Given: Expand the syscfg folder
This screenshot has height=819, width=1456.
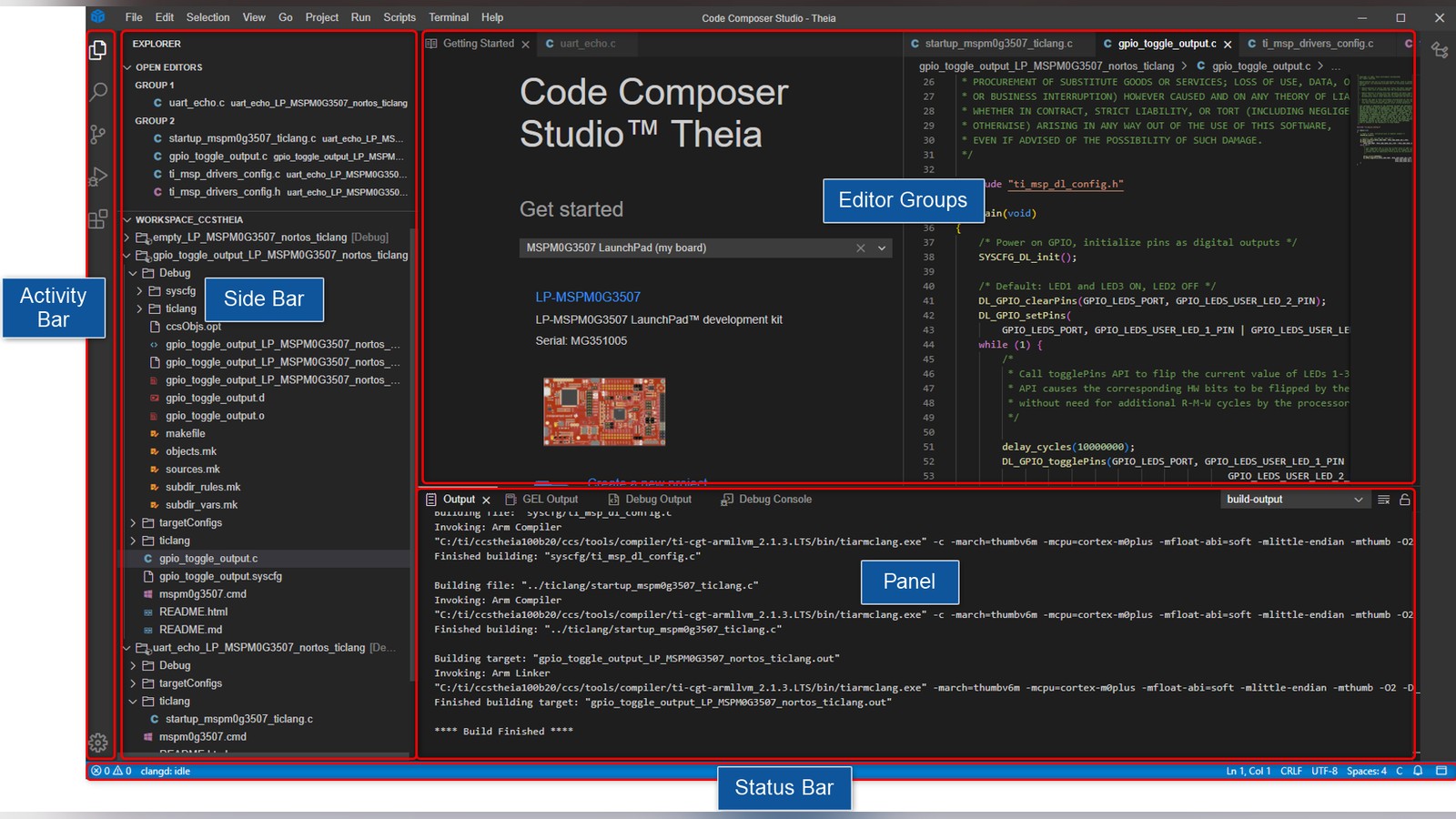Looking at the screenshot, I should coord(140,291).
